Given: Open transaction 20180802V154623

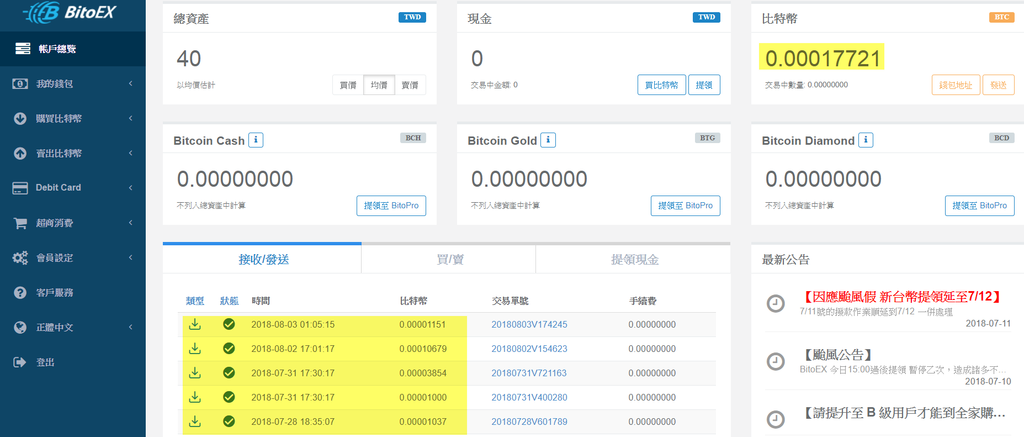Looking at the screenshot, I should coord(529,349).
